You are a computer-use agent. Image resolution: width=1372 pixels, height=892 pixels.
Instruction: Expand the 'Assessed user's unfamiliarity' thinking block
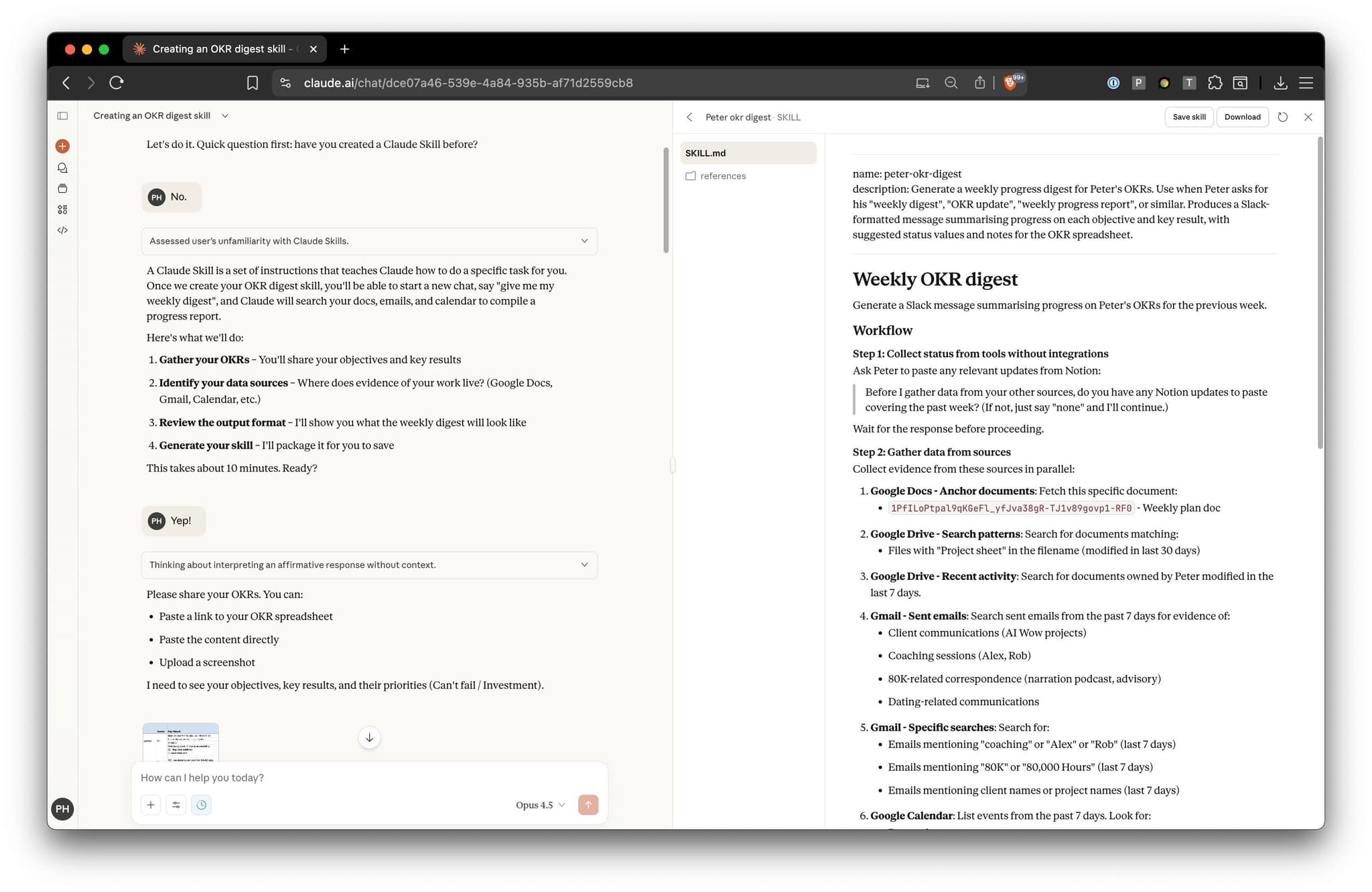(x=369, y=241)
